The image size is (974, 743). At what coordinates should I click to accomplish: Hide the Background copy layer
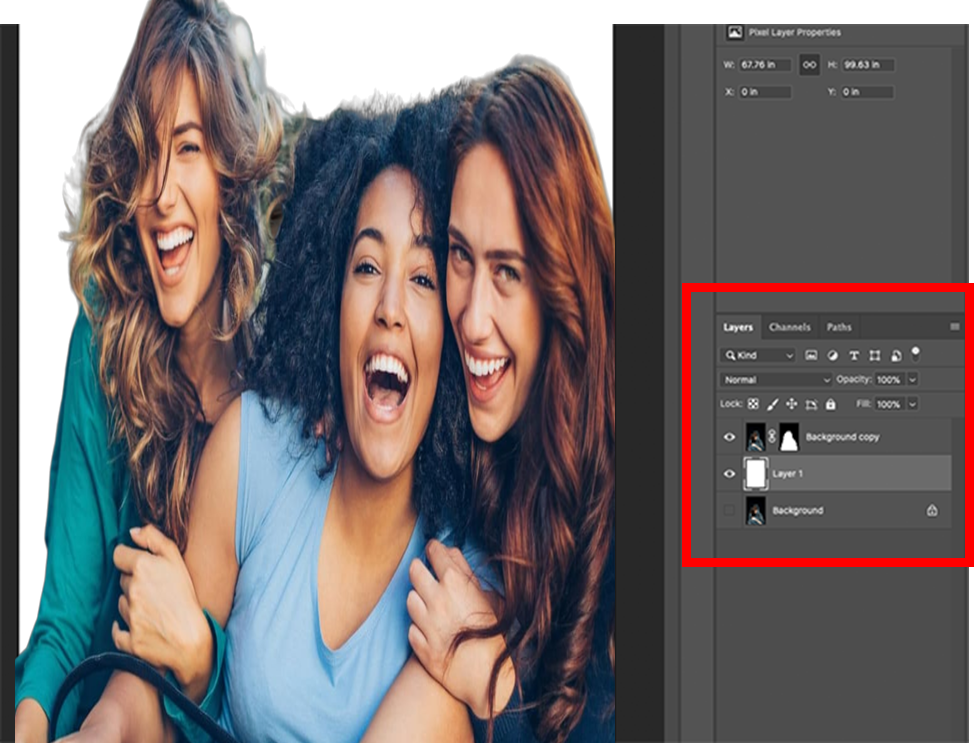(x=730, y=437)
